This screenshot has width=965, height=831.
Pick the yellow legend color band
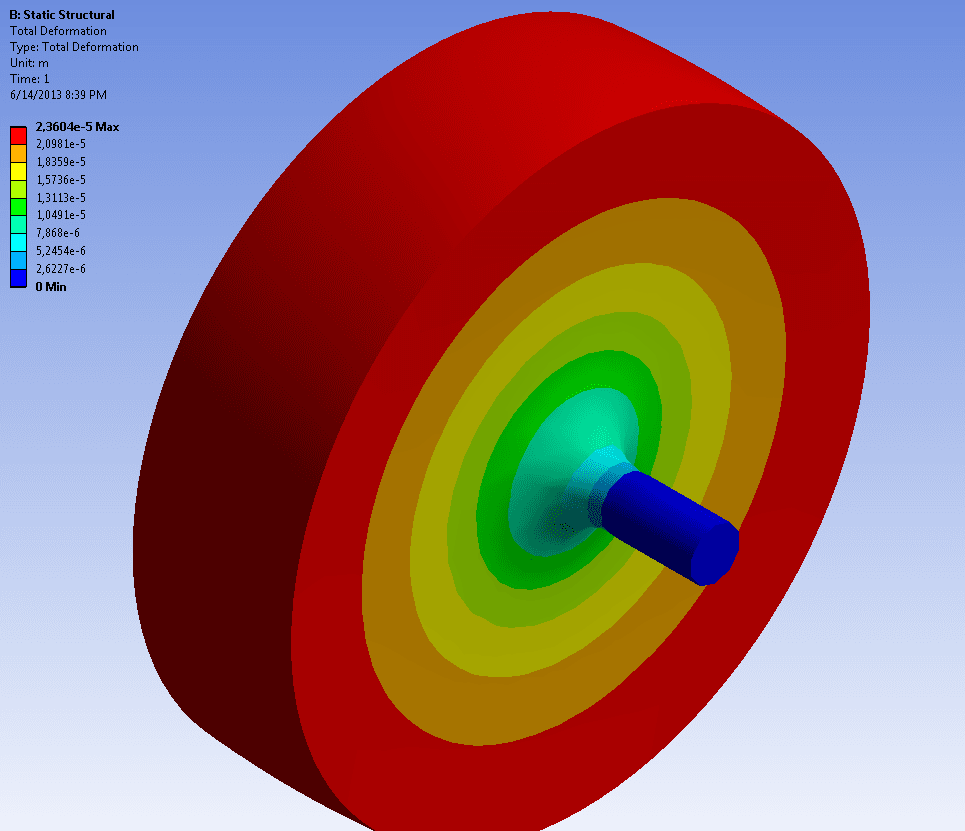tap(18, 171)
